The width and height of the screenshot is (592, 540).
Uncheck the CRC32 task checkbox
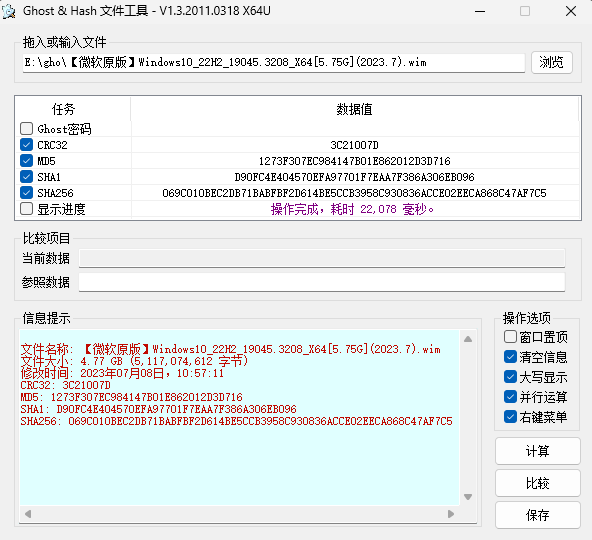(26, 145)
